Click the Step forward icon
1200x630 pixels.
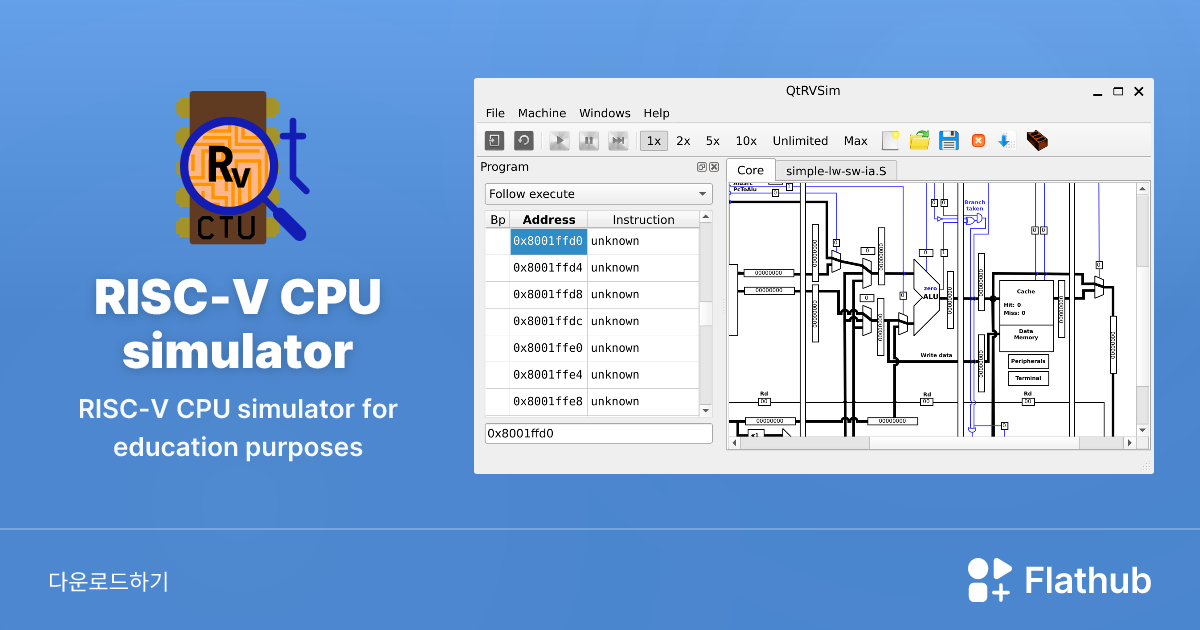coord(618,141)
